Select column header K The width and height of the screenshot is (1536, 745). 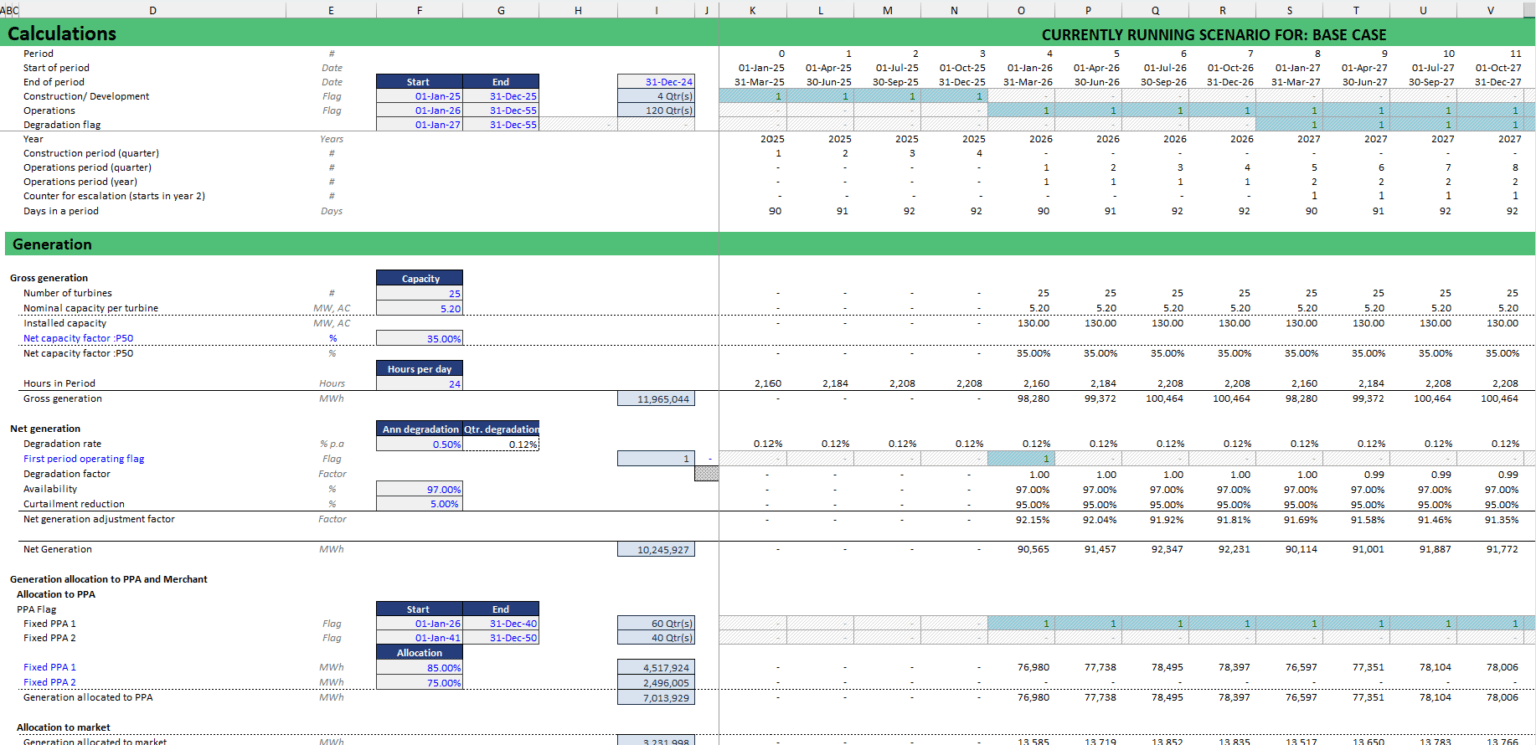click(752, 10)
